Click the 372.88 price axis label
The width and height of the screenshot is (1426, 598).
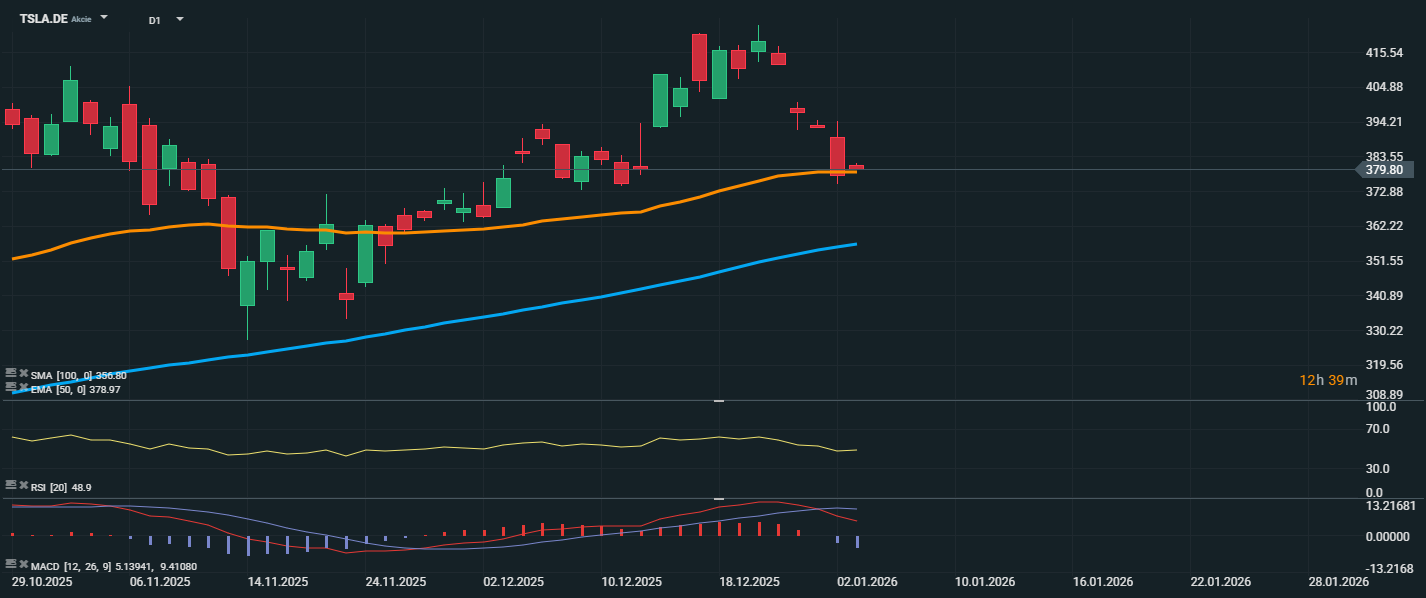click(x=1384, y=191)
